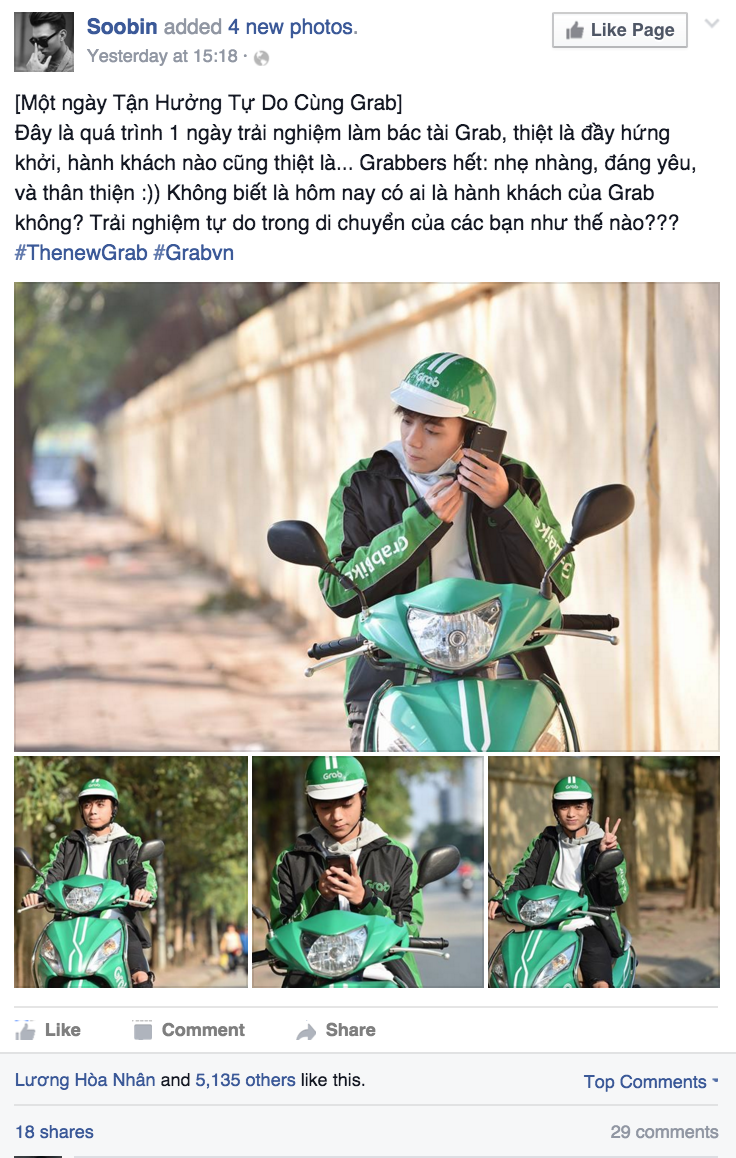Open the 29 comments link

(664, 1132)
